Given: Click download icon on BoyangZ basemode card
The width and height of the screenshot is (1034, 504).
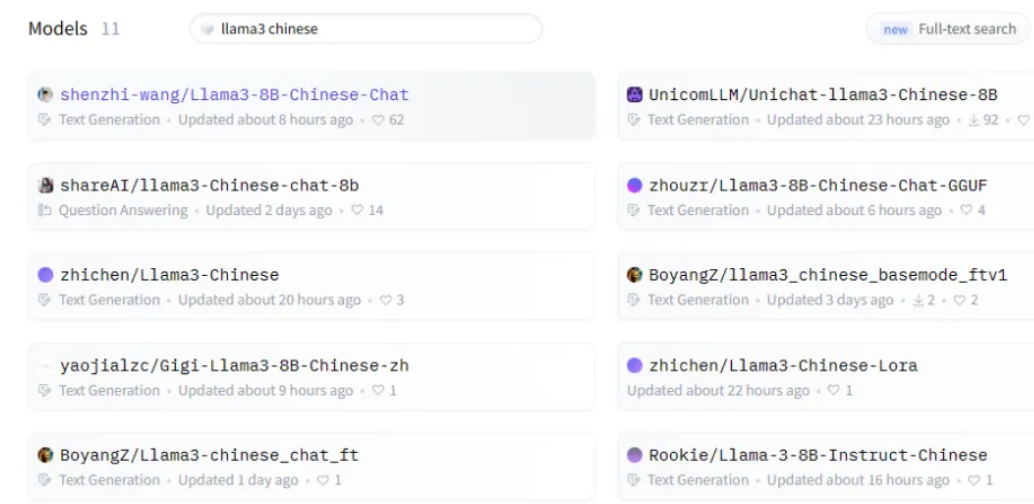Looking at the screenshot, I should click(x=918, y=300).
